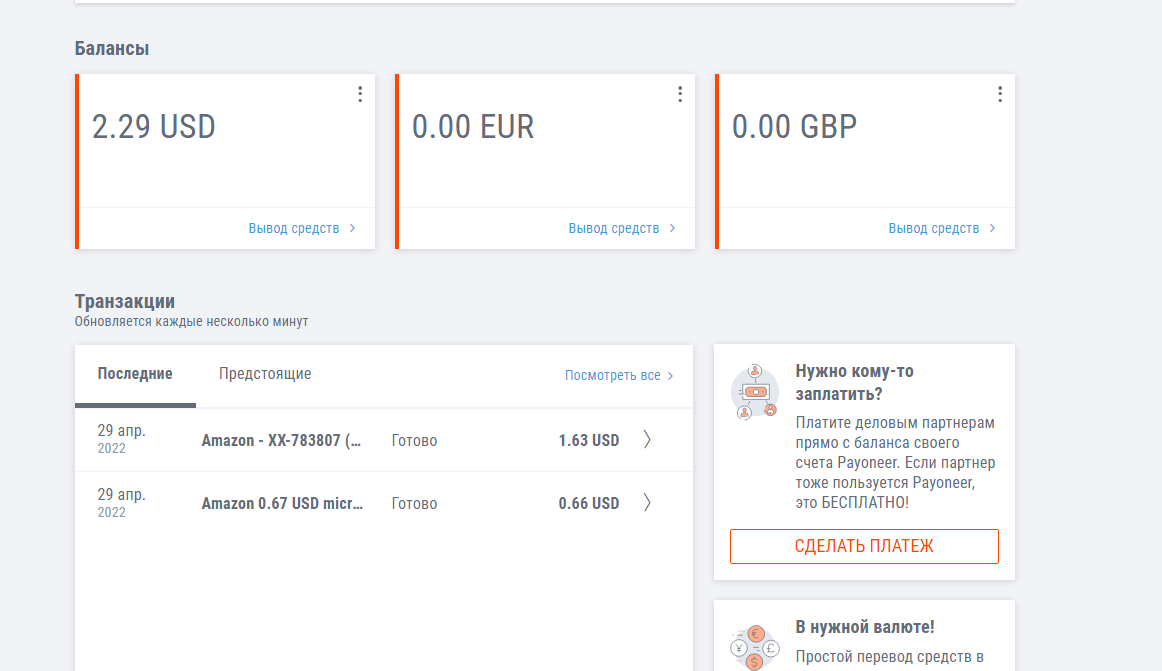Click the 2.29 USD balance amount
Screen dimensions: 1162x671
click(x=154, y=127)
